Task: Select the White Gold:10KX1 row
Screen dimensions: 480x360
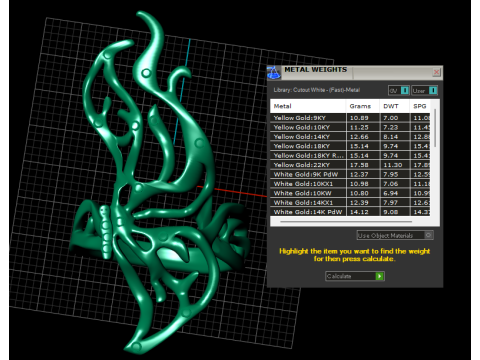Action: 350,184
